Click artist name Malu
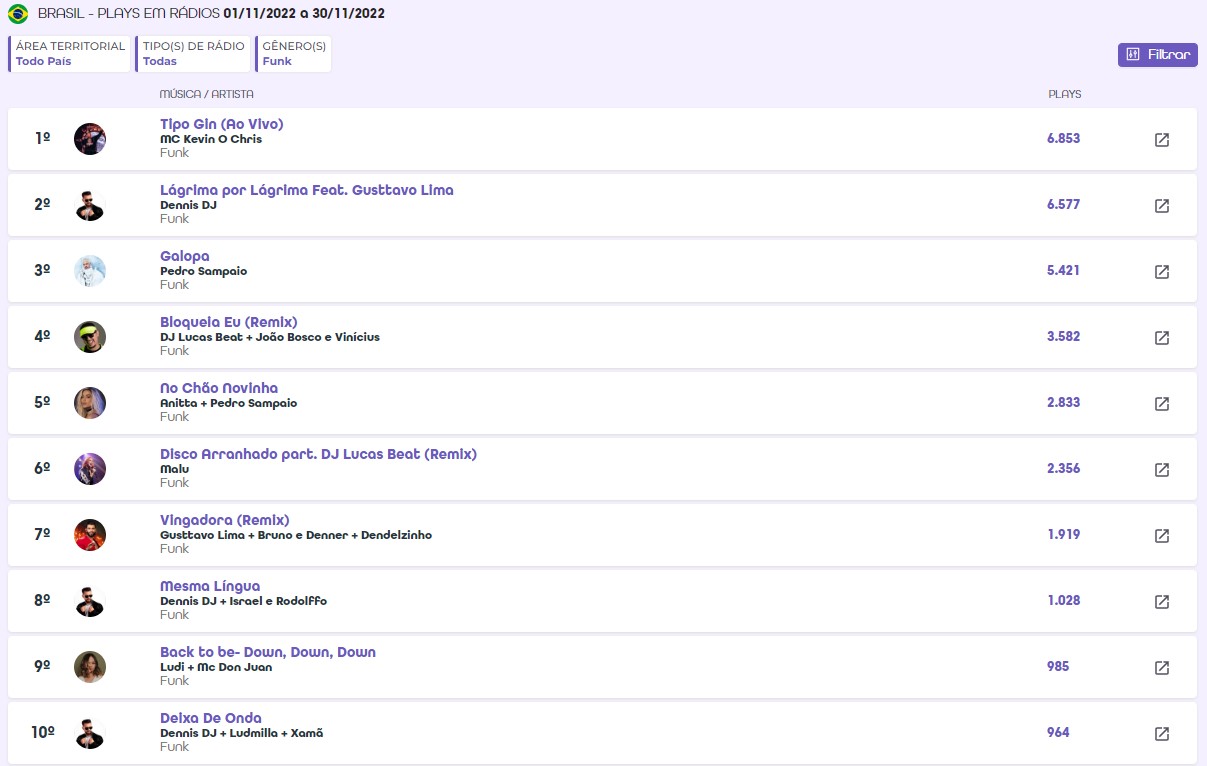Image resolution: width=1207 pixels, height=766 pixels. coord(174,469)
